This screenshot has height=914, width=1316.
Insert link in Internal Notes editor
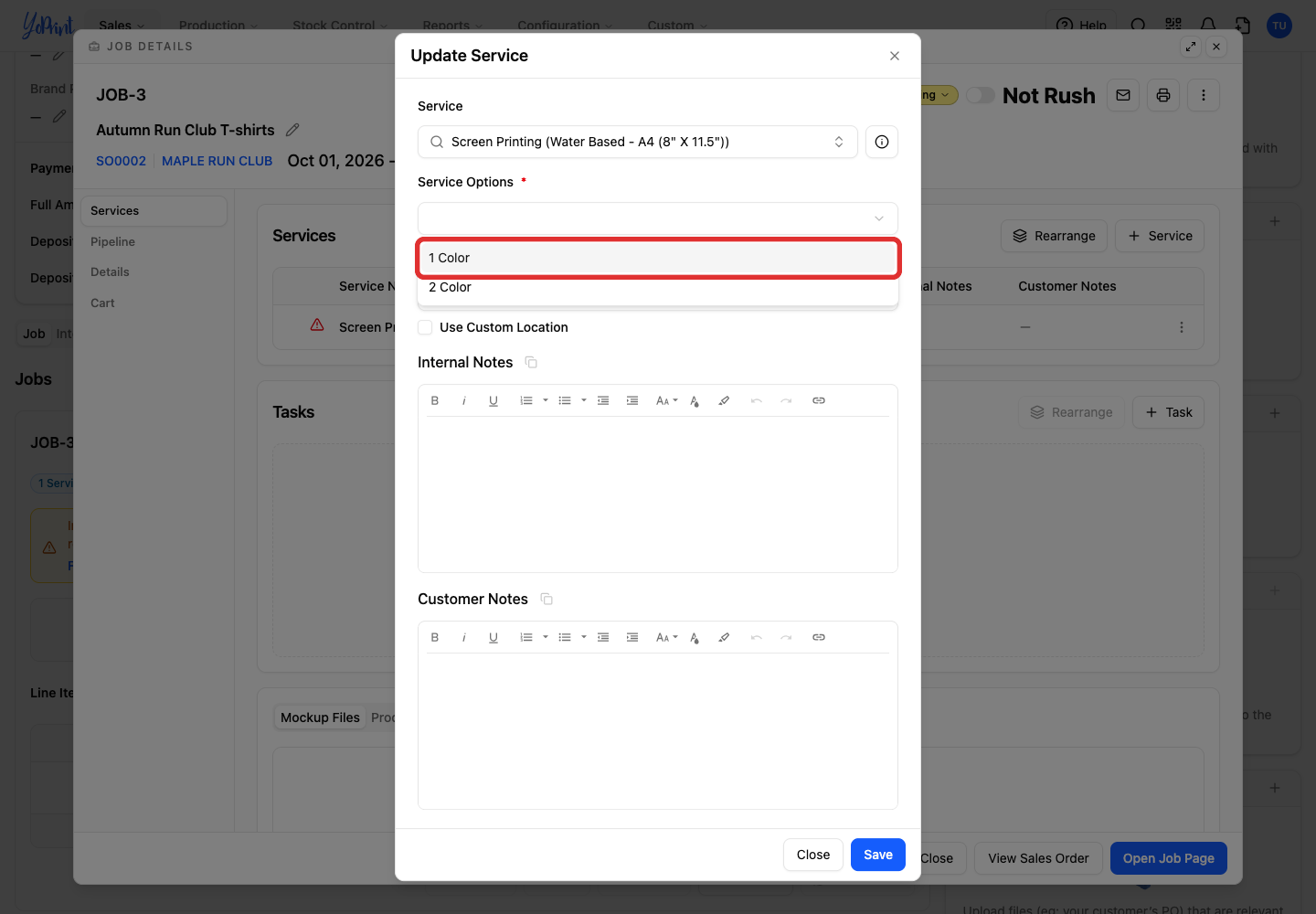pos(819,400)
